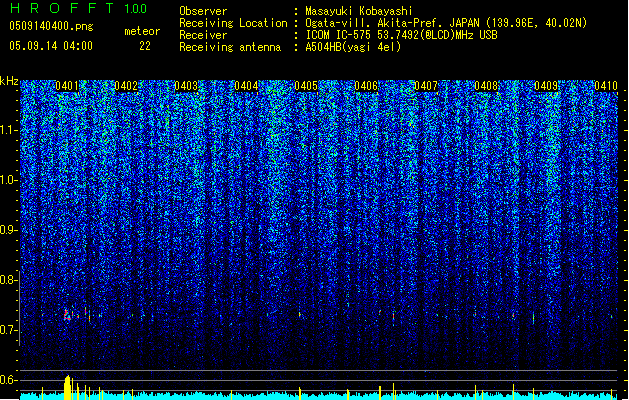The height and width of the screenshot is (400, 629).
Task: Click the 0404 time marker
Action: (x=246, y=86)
